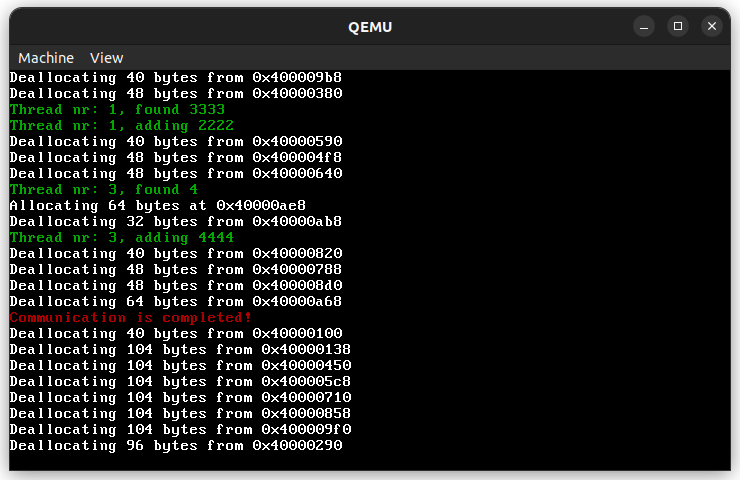740x480 pixels.
Task: Click line 'Deallocating 104 bytes from 0x40000450'
Action: (x=180, y=366)
